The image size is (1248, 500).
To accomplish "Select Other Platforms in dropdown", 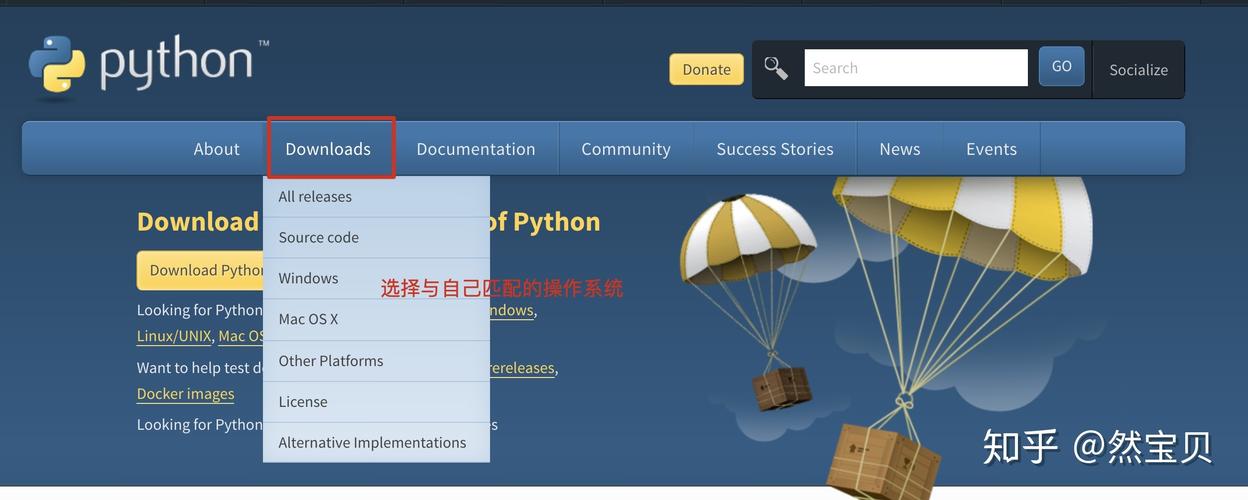I will [376, 361].
